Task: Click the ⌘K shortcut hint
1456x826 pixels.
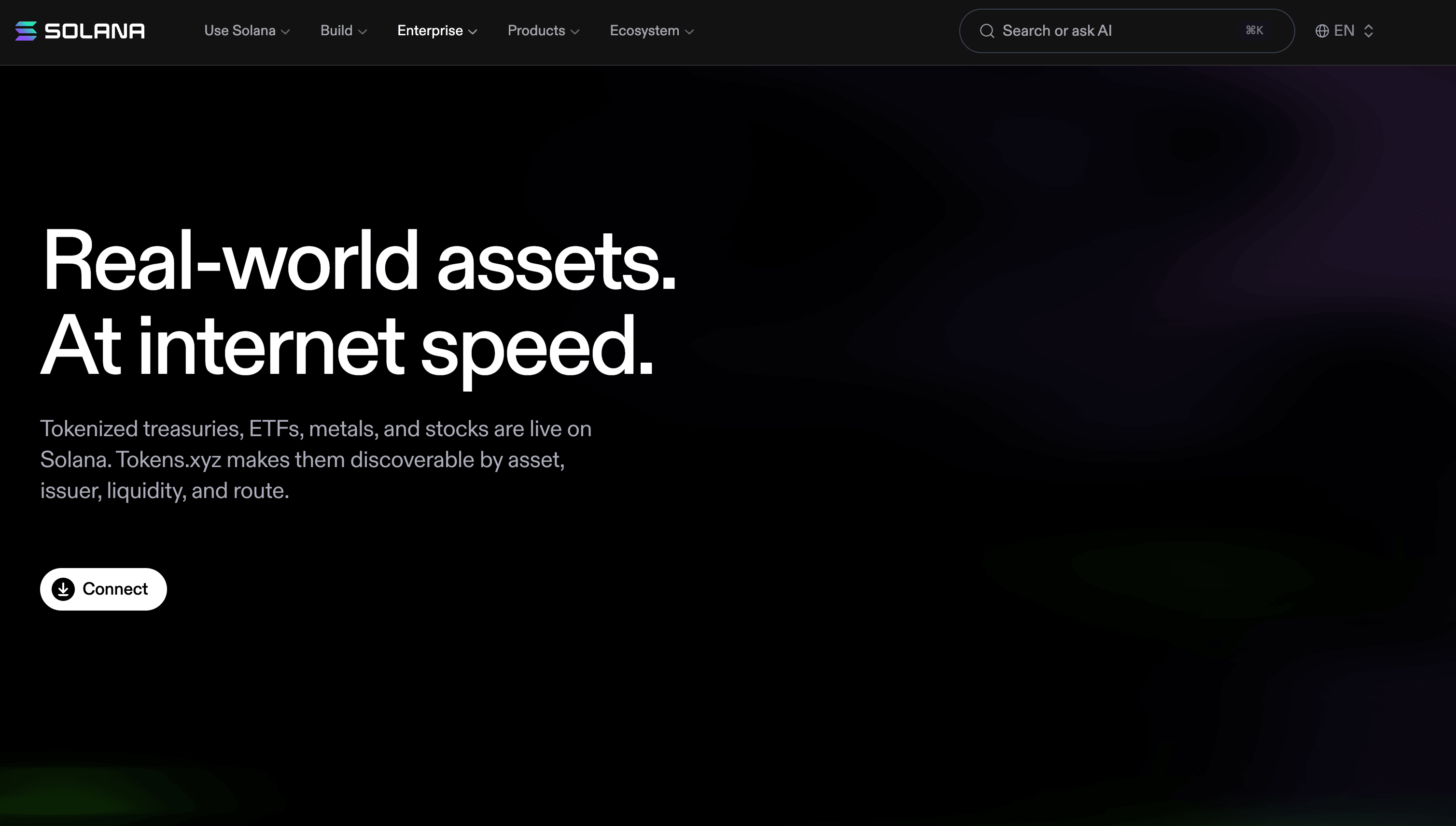Action: (1254, 30)
